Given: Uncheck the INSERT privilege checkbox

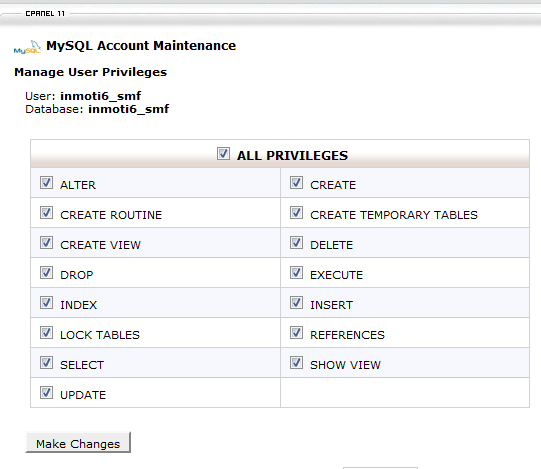Looking at the screenshot, I should point(296,303).
